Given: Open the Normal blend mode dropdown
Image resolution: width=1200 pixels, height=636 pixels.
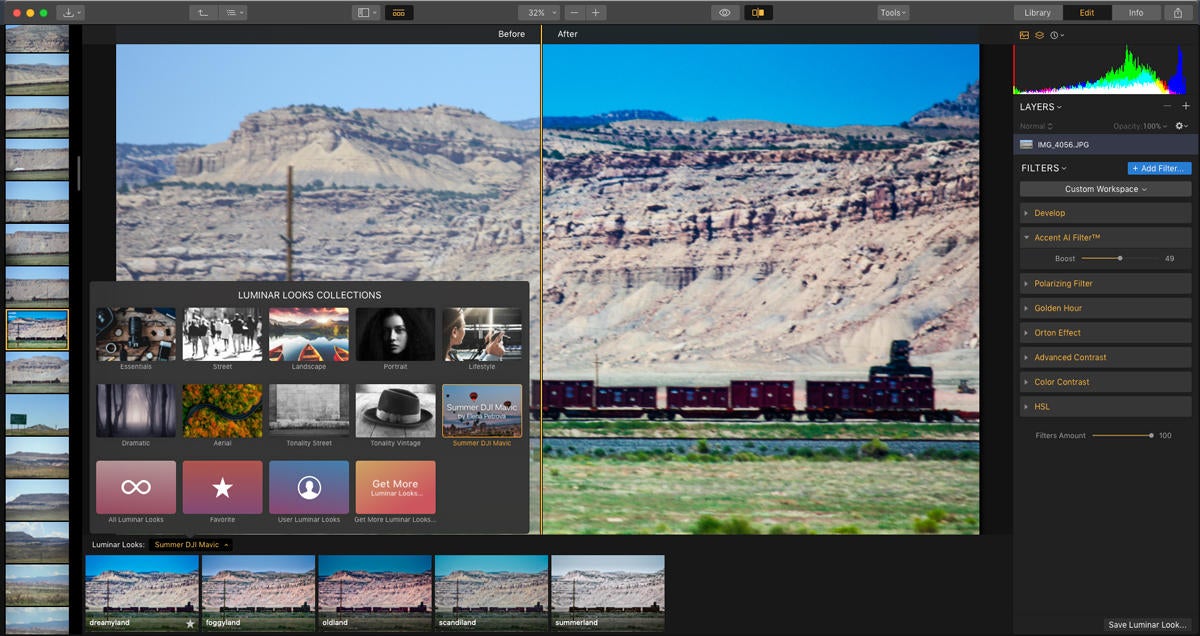Looking at the screenshot, I should [x=1036, y=126].
